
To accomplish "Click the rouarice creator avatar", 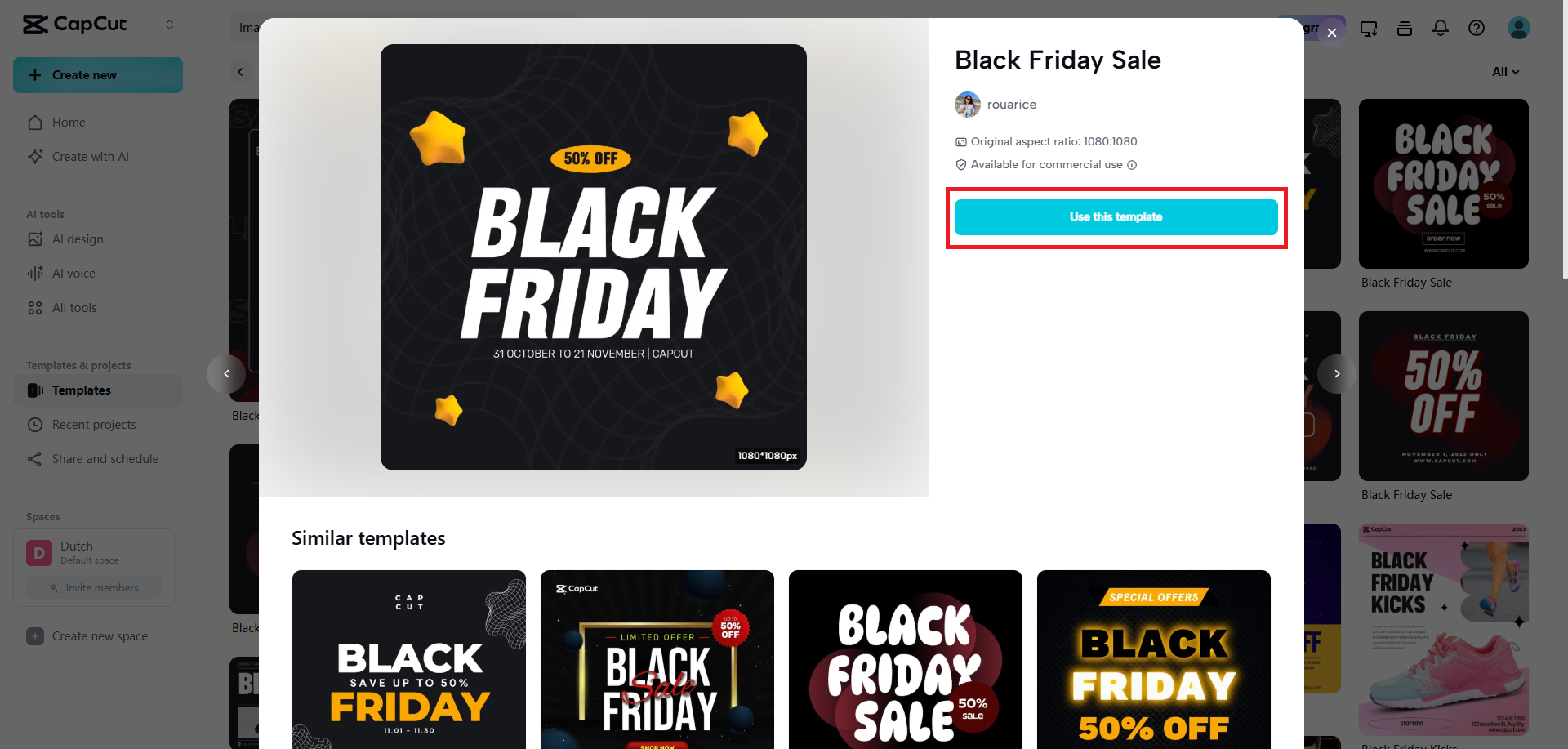I will pyautogui.click(x=968, y=105).
